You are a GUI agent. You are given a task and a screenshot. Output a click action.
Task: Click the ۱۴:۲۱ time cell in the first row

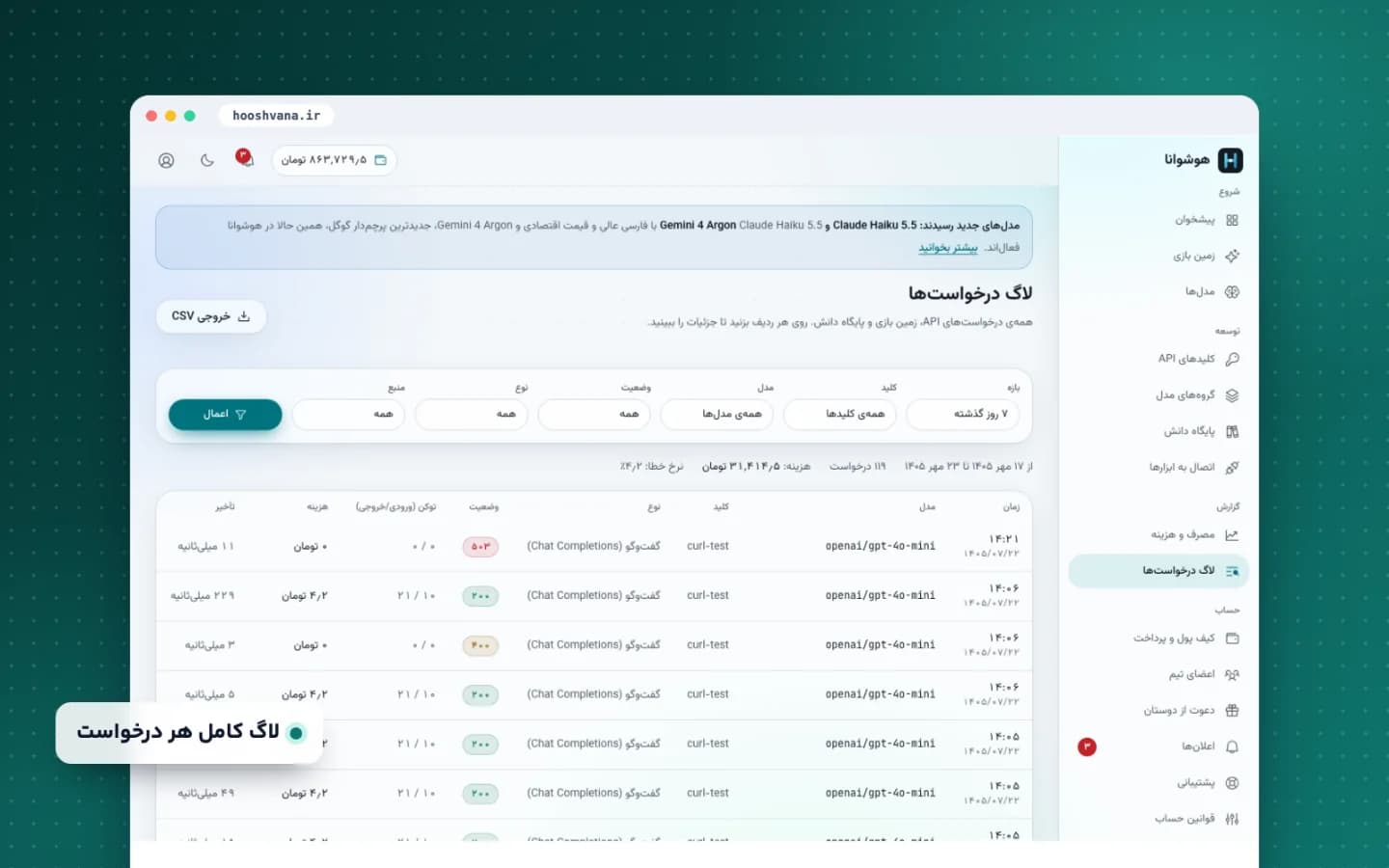tap(1003, 539)
